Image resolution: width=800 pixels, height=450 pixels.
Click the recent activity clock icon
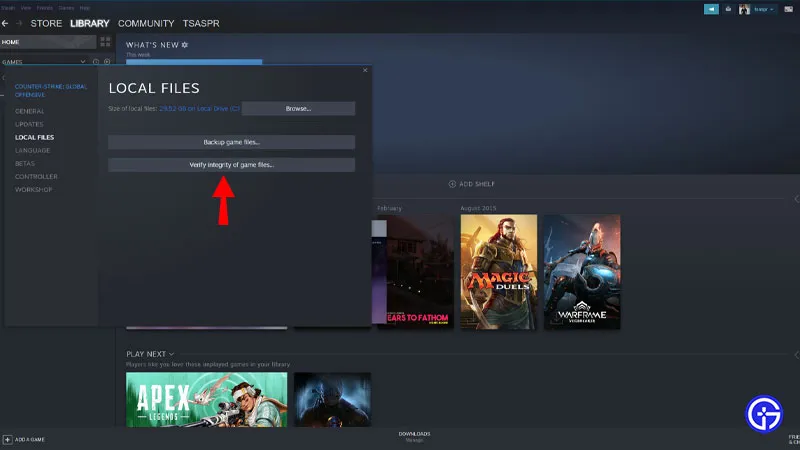tap(96, 62)
